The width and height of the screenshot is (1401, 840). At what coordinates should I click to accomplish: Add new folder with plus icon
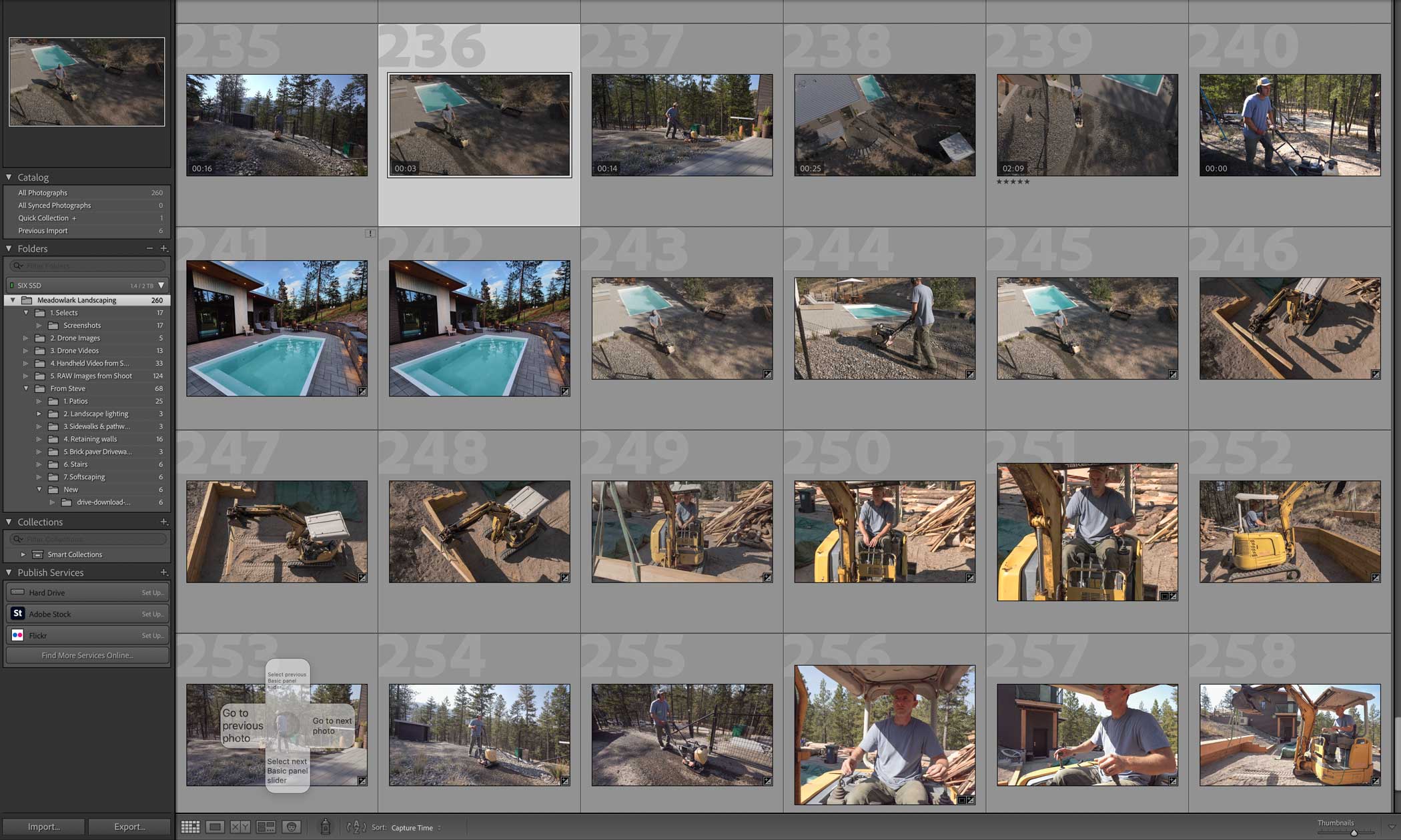pyautogui.click(x=164, y=249)
